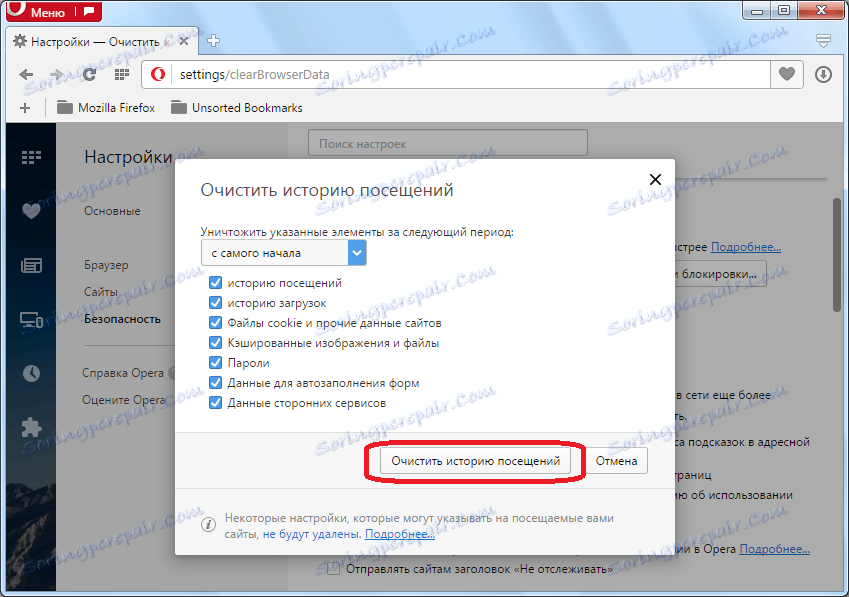Select Браузер settings section

tap(106, 265)
